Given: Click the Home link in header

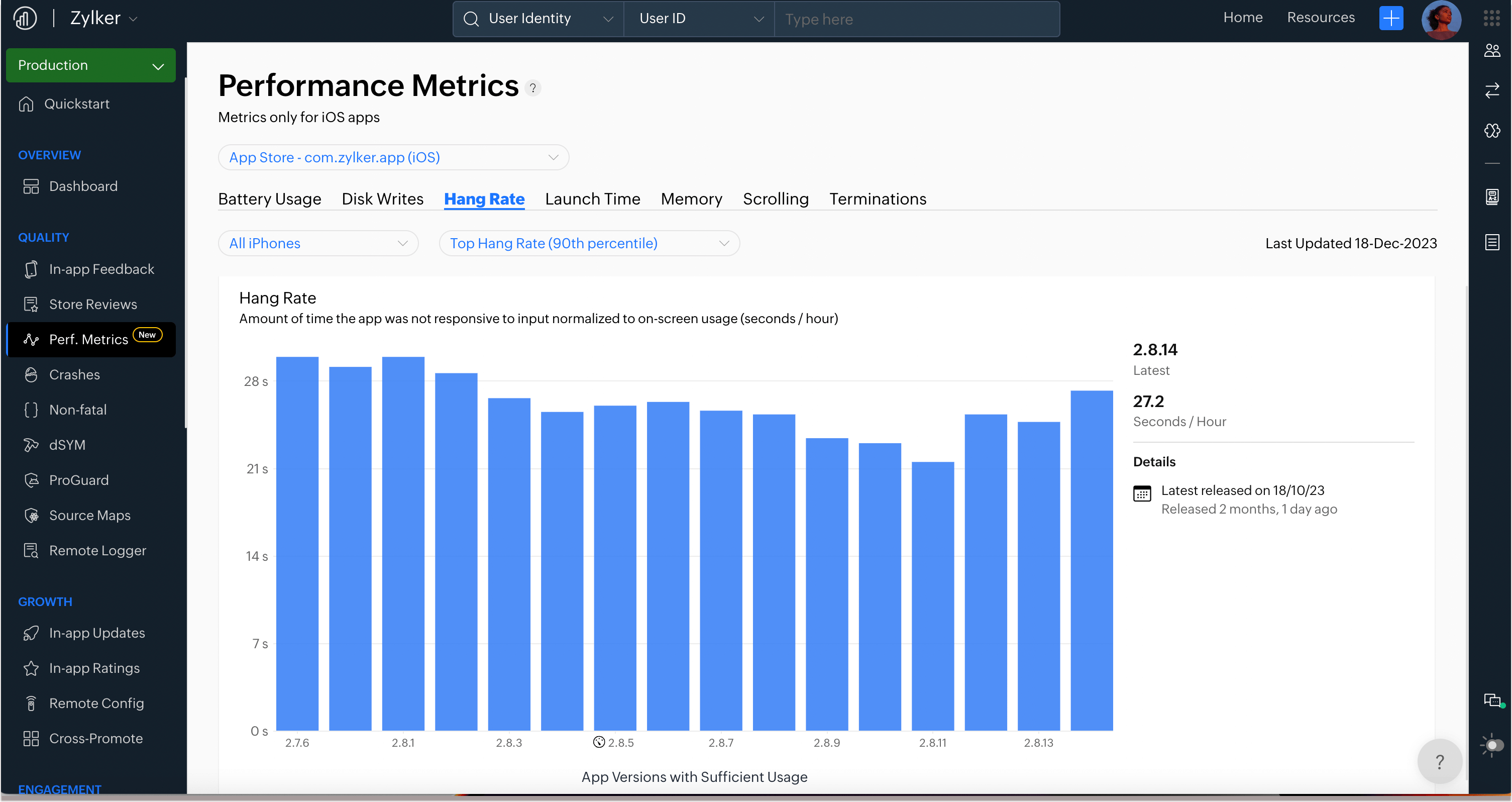Looking at the screenshot, I should click(x=1243, y=18).
